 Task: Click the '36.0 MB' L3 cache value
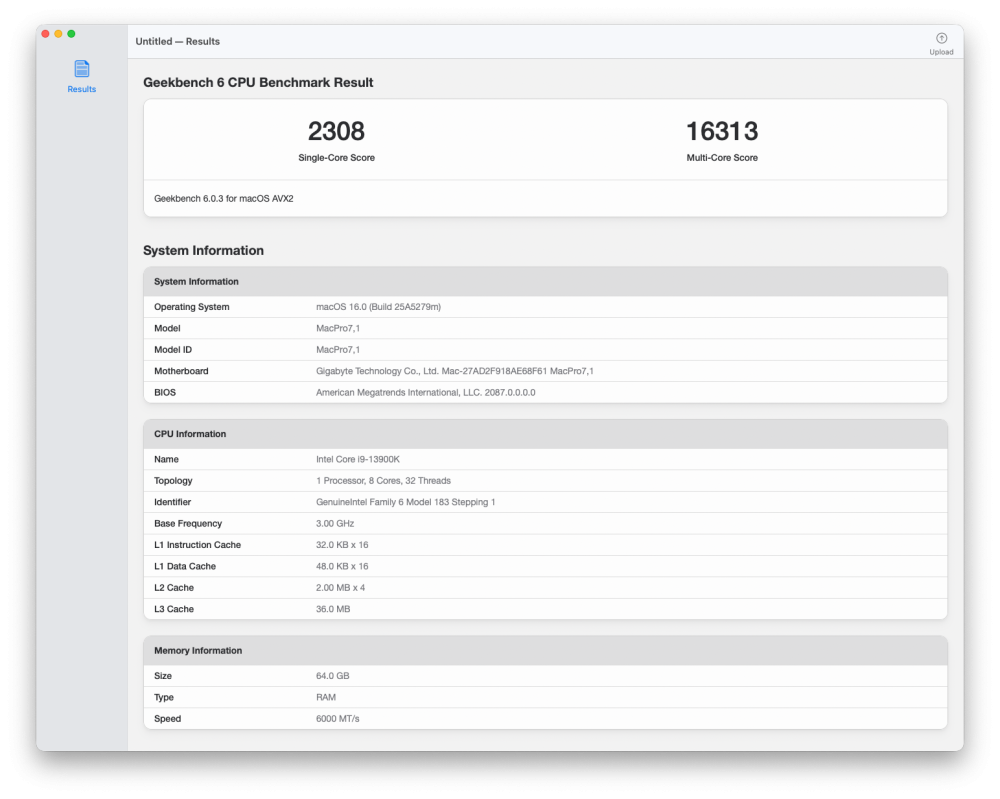[333, 609]
